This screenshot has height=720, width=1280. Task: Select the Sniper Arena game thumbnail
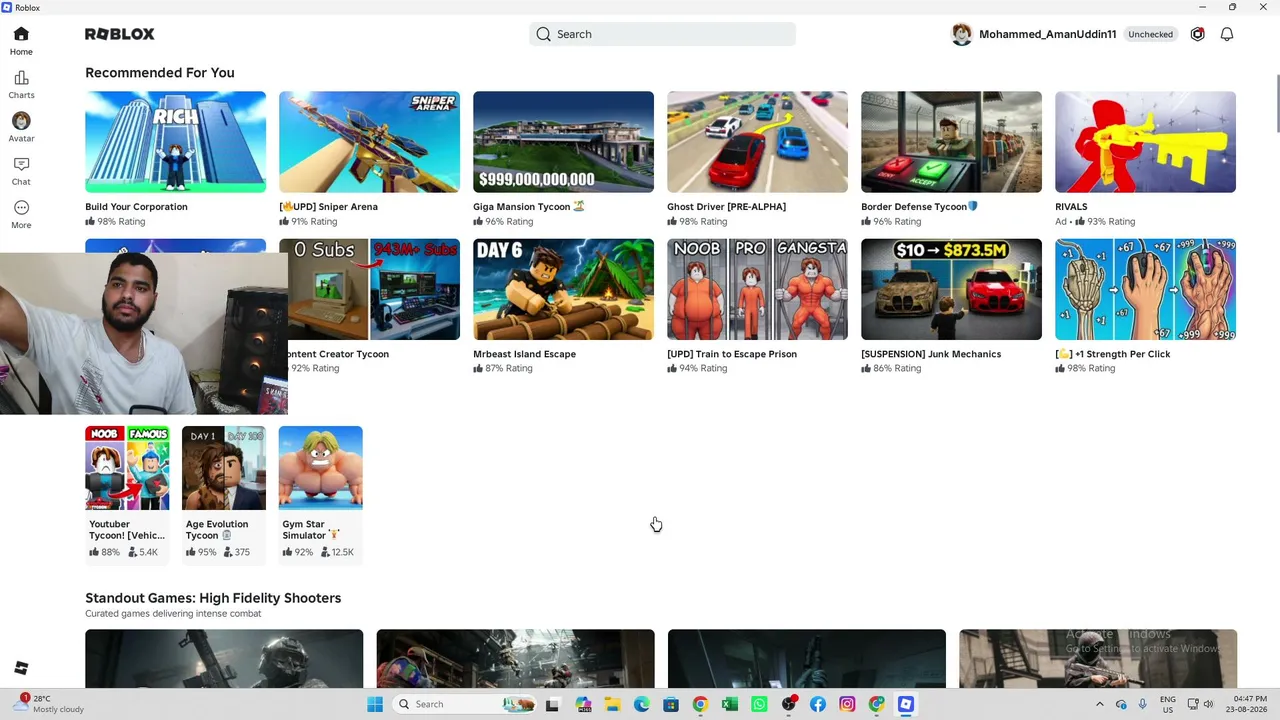pyautogui.click(x=369, y=142)
